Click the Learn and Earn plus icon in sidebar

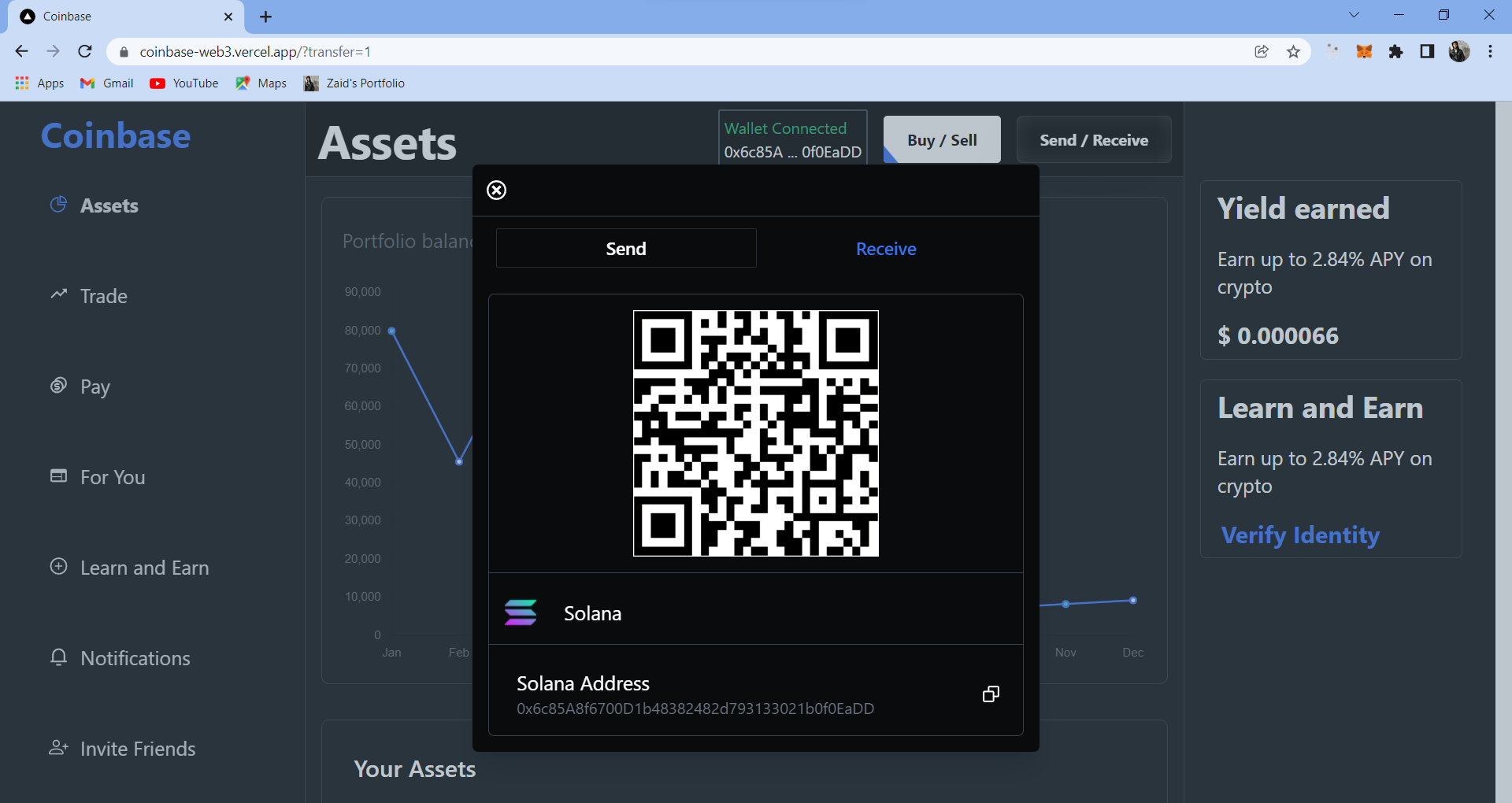pyautogui.click(x=58, y=566)
